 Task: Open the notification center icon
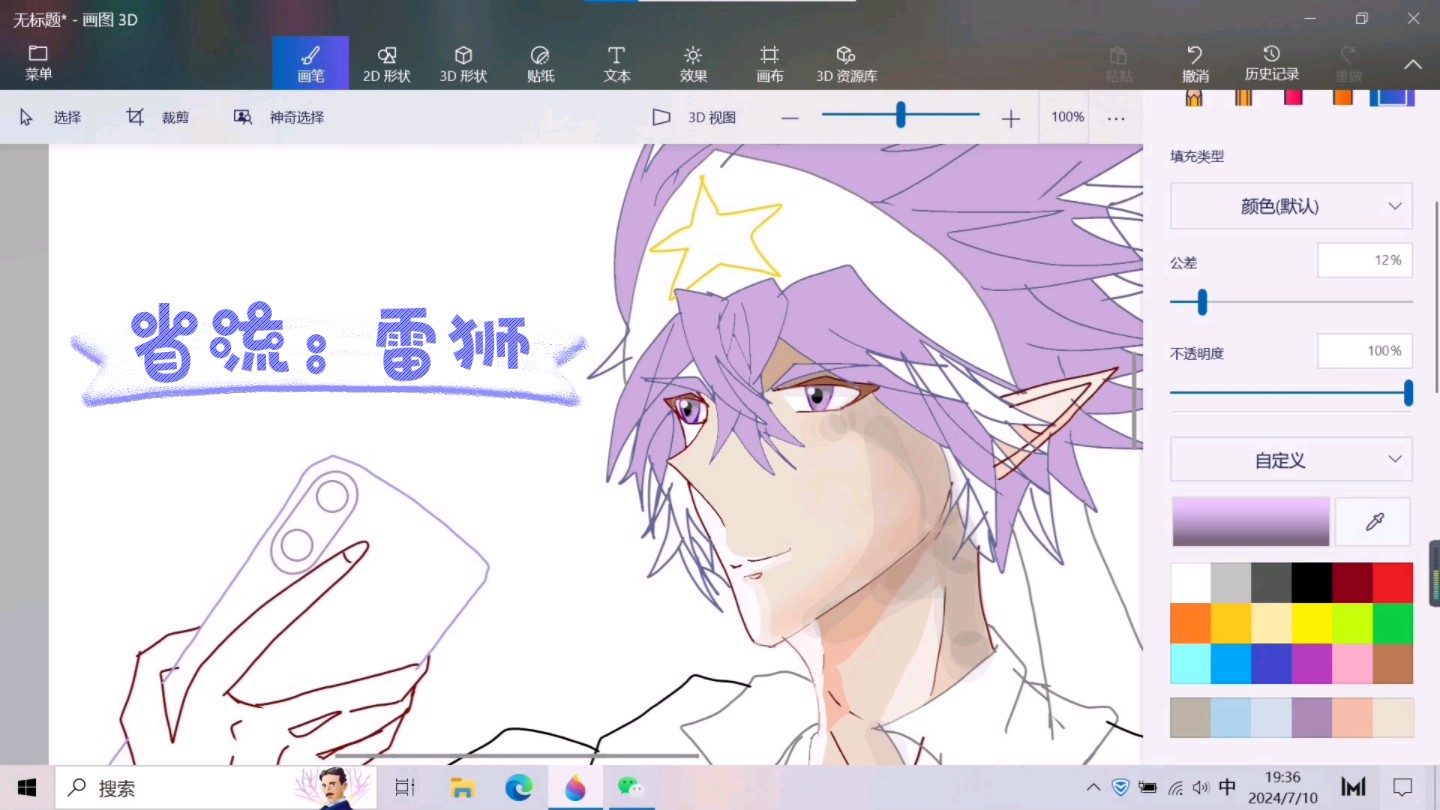[x=1403, y=788]
